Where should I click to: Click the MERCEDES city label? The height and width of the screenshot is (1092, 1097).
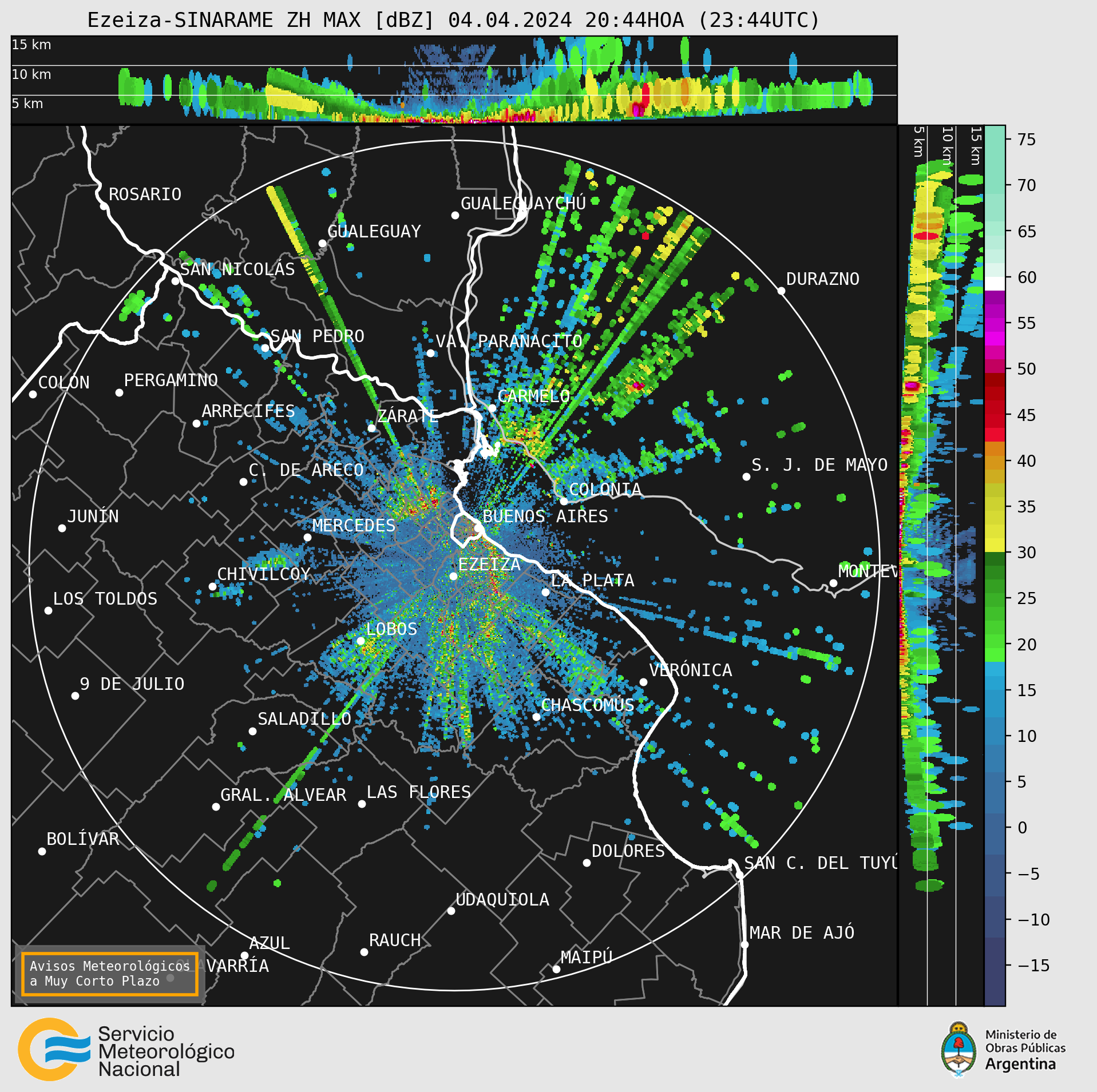(354, 526)
